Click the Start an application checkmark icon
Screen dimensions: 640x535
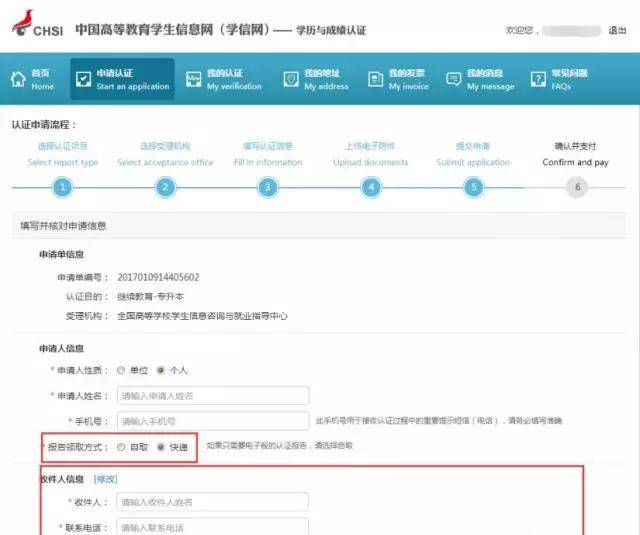pos(83,80)
